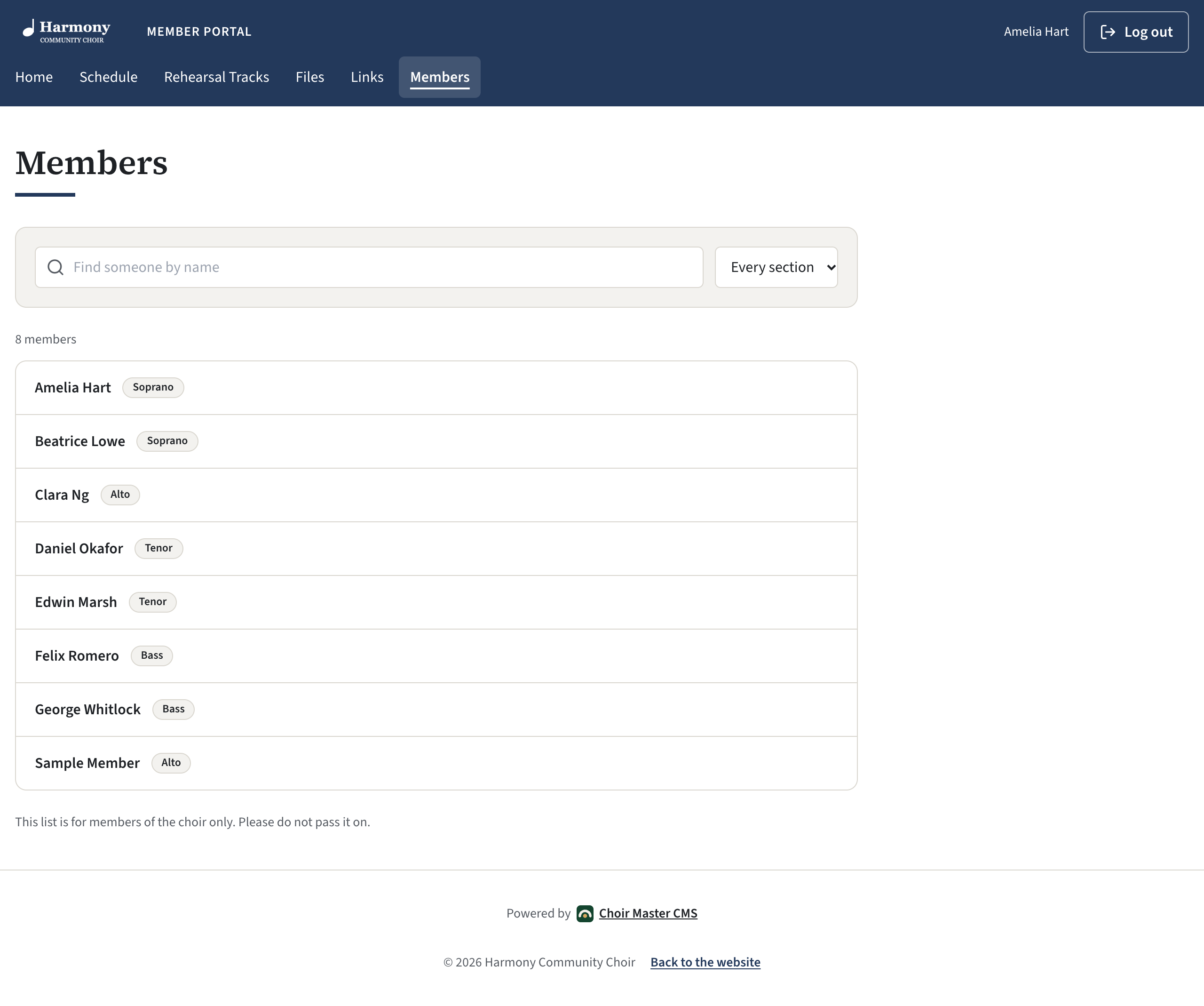1204x1006 pixels.
Task: Click Amelia Hart username in header
Action: point(1036,32)
